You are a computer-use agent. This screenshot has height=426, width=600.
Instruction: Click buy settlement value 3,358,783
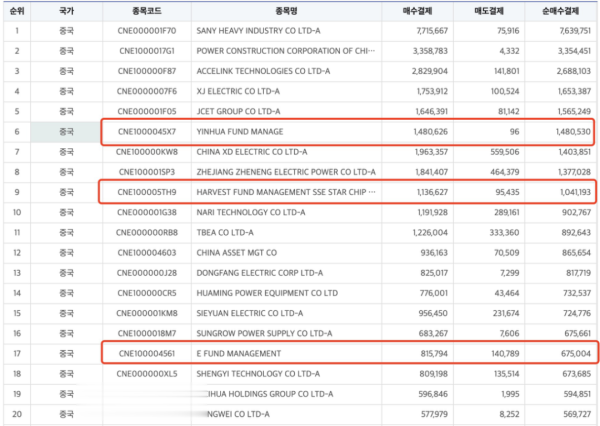pos(430,51)
